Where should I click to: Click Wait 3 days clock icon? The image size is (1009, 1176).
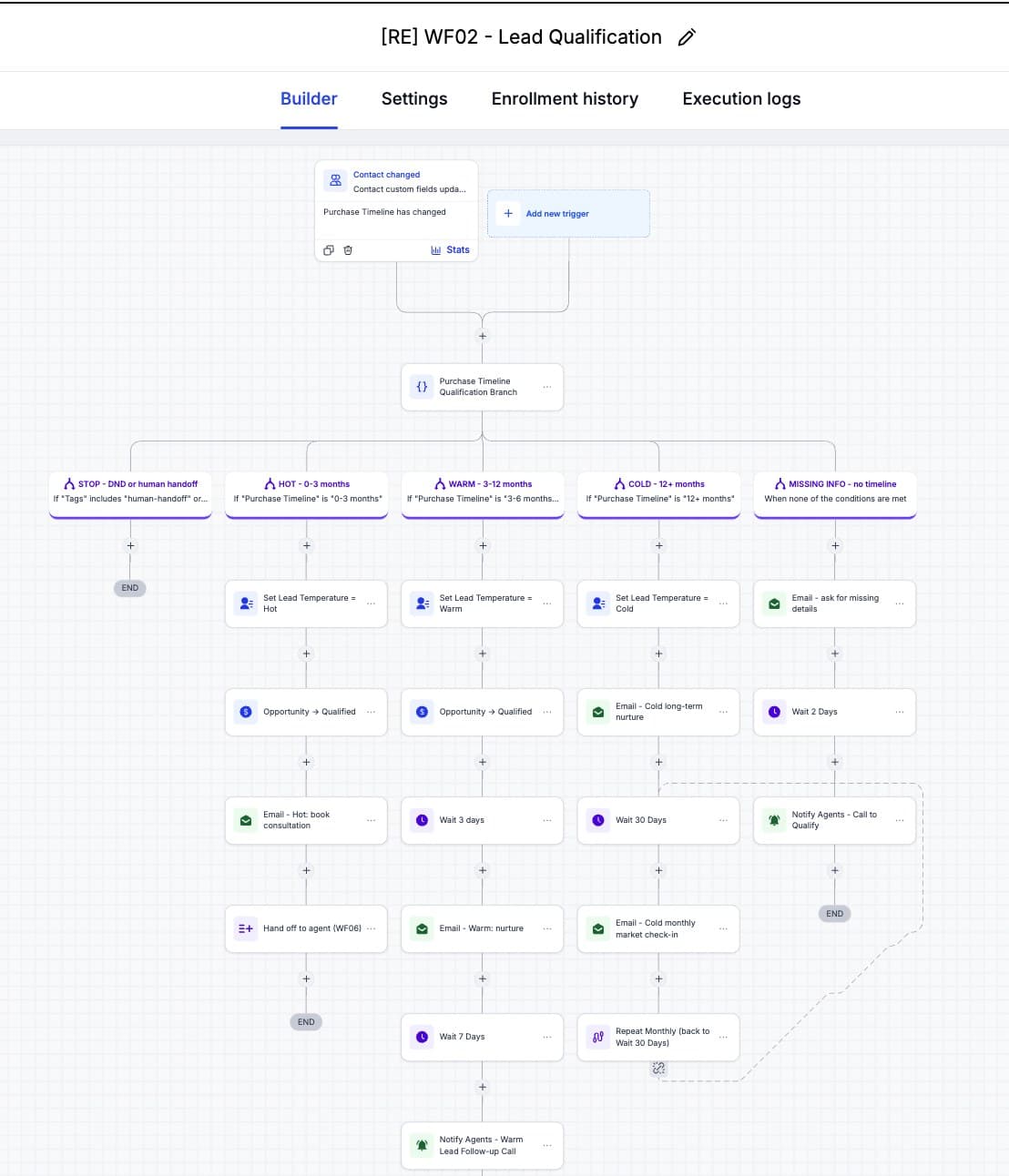(x=422, y=820)
